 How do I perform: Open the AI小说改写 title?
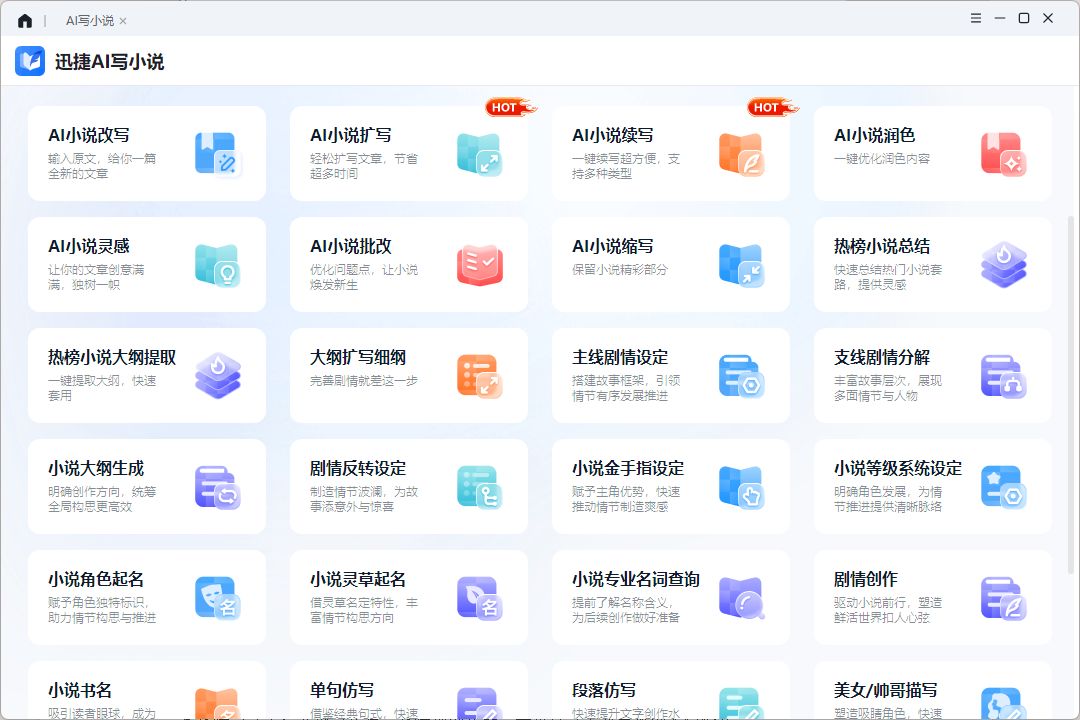(89, 135)
